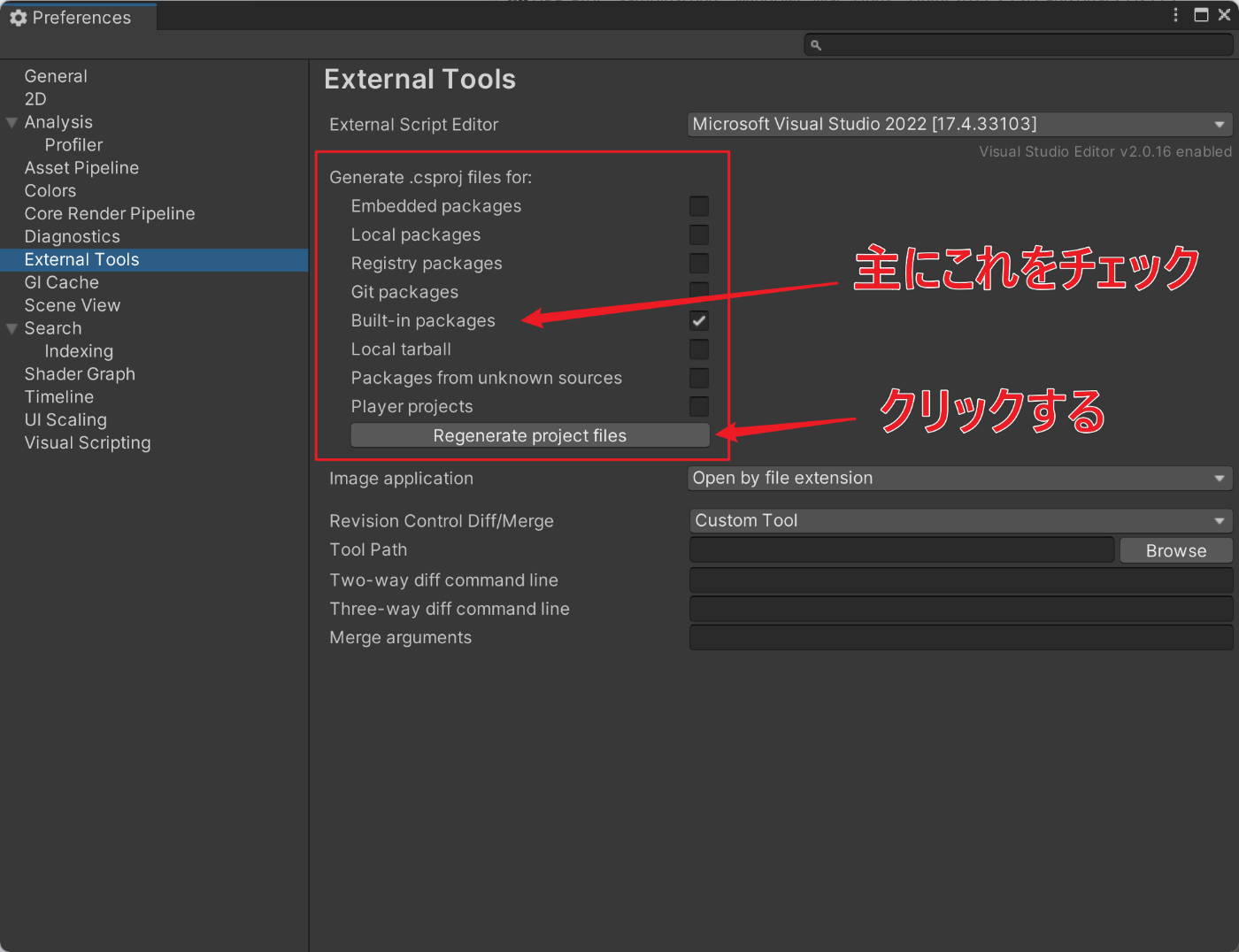
Task: Open Timeline preferences
Action: 59,397
